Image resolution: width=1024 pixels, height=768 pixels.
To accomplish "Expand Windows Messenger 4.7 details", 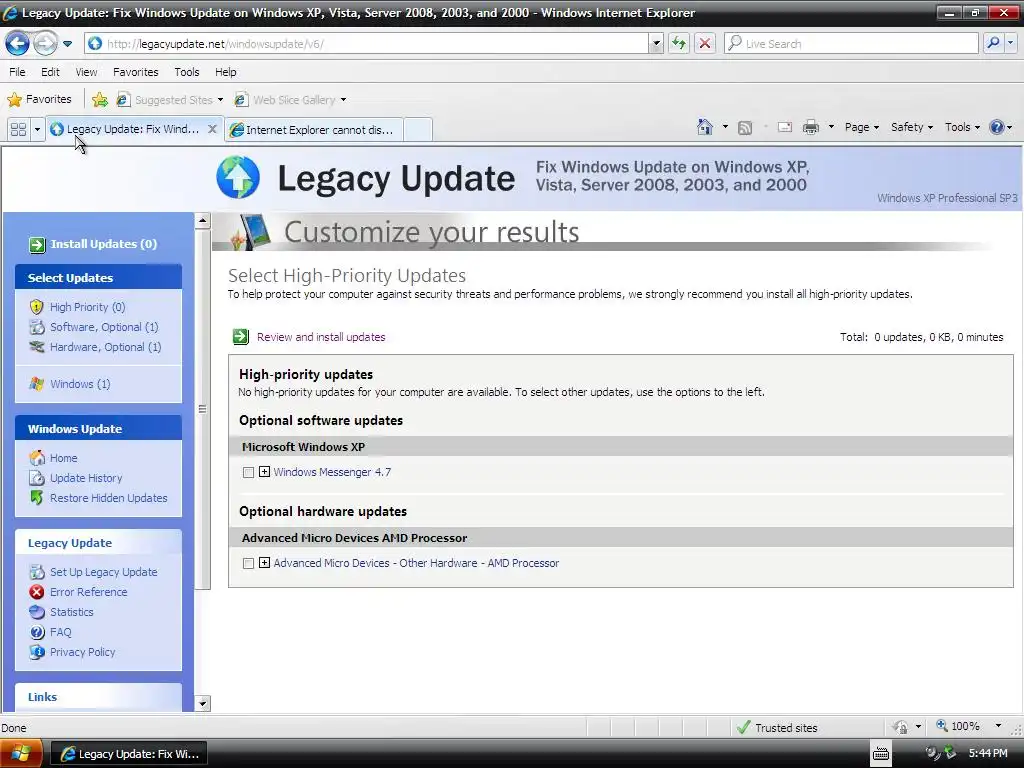I will coord(264,472).
